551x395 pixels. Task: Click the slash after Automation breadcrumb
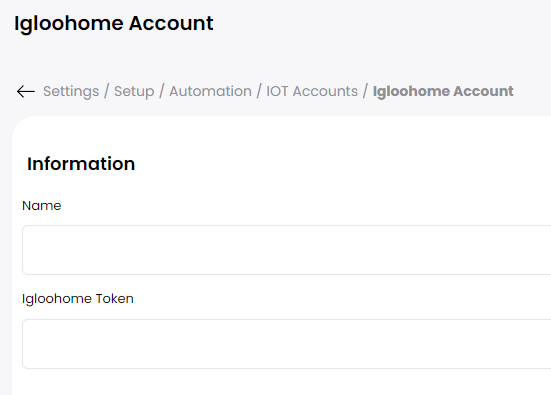coord(259,91)
